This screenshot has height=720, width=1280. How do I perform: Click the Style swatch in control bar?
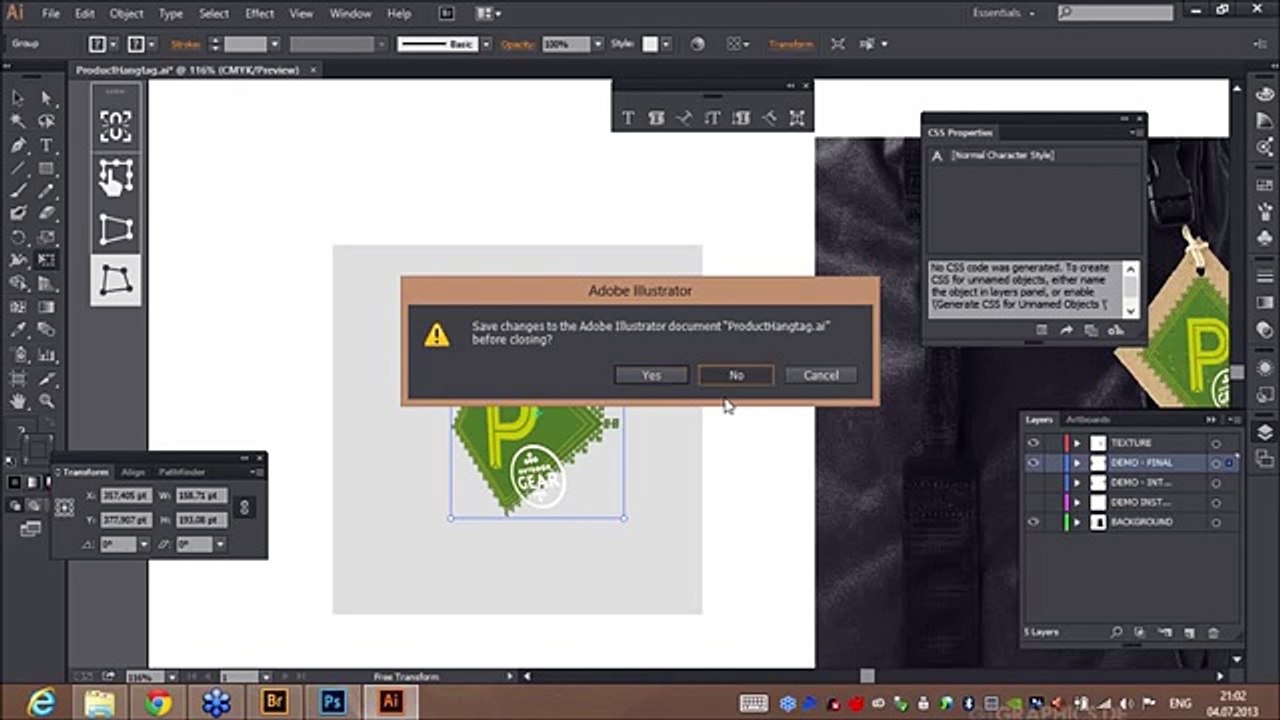tap(650, 44)
